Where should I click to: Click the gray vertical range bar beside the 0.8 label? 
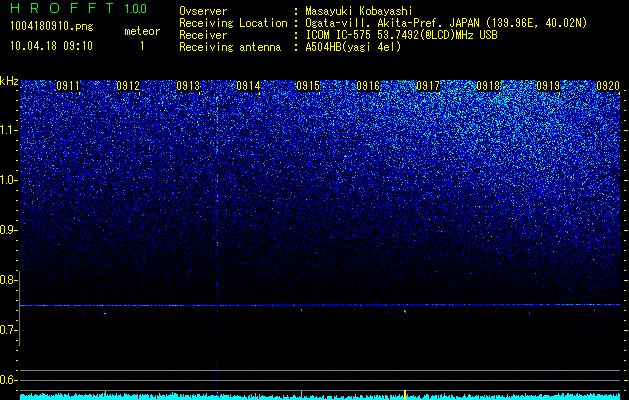(x=20, y=308)
